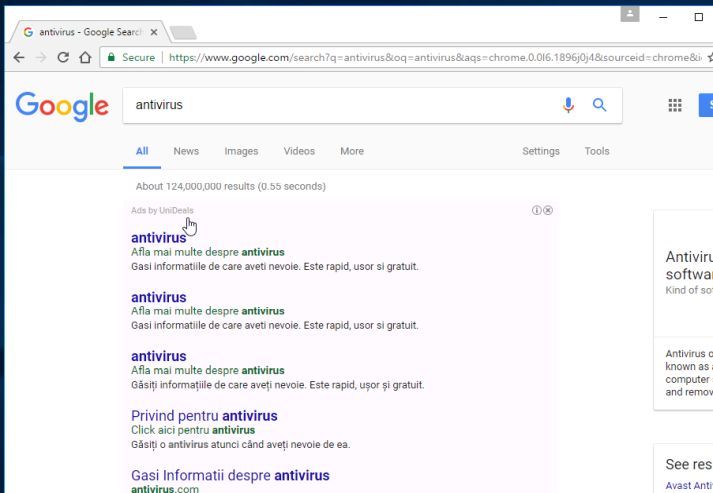
Task: Switch to the News tab
Action: click(x=186, y=151)
